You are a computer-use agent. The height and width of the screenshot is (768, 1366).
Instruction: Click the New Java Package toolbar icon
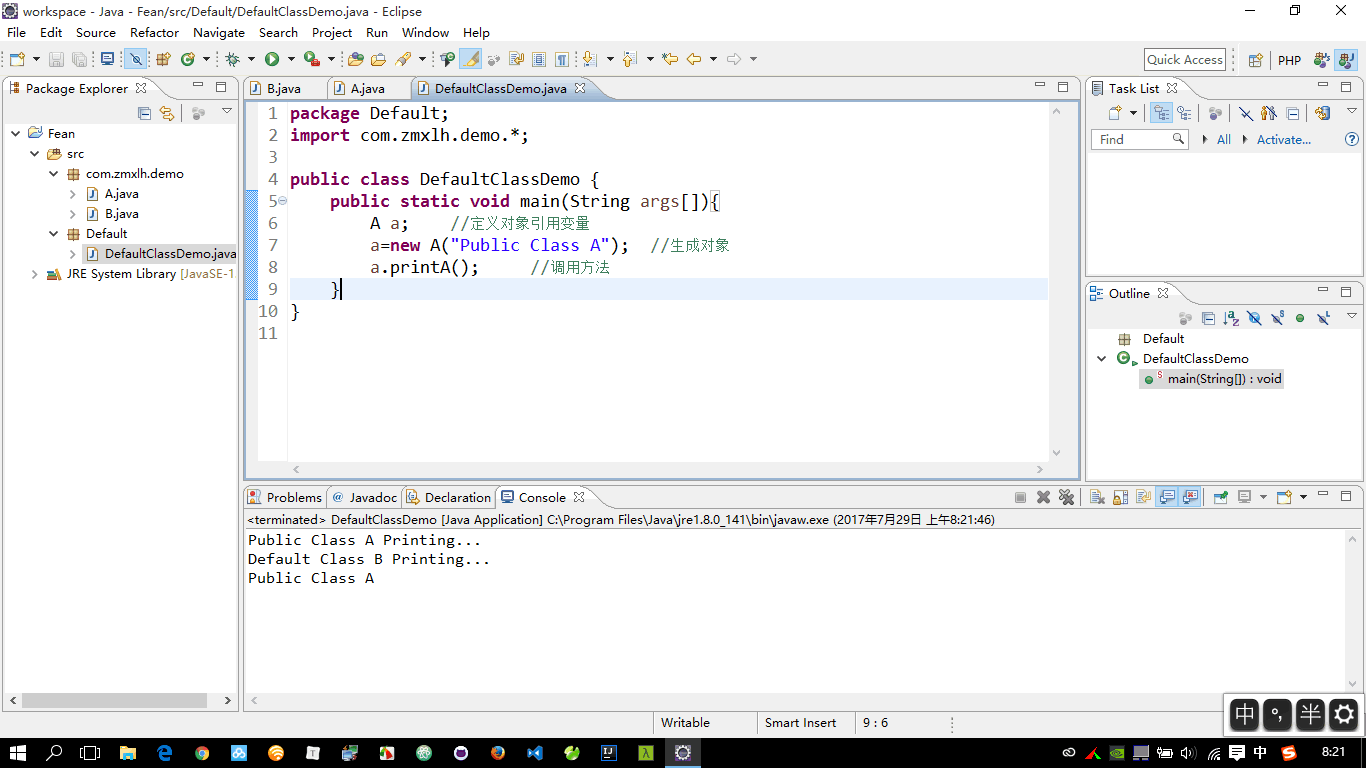click(163, 59)
